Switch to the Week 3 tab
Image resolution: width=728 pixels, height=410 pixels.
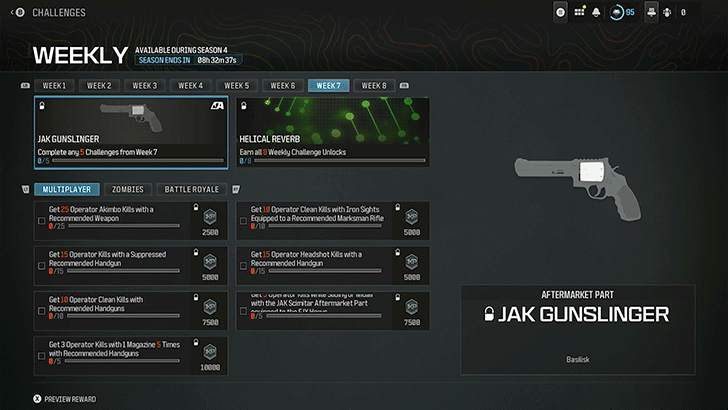145,85
